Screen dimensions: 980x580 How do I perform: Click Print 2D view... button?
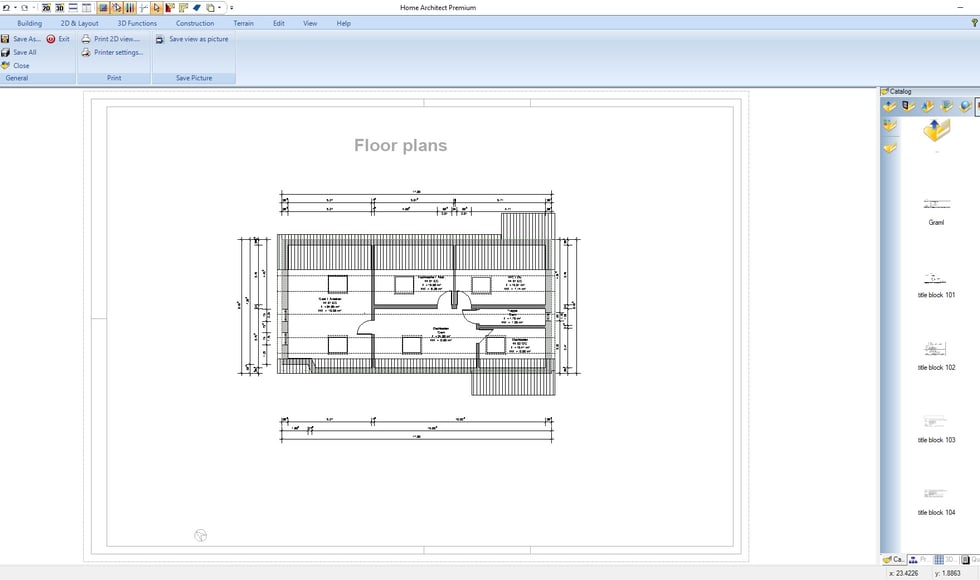[111, 39]
